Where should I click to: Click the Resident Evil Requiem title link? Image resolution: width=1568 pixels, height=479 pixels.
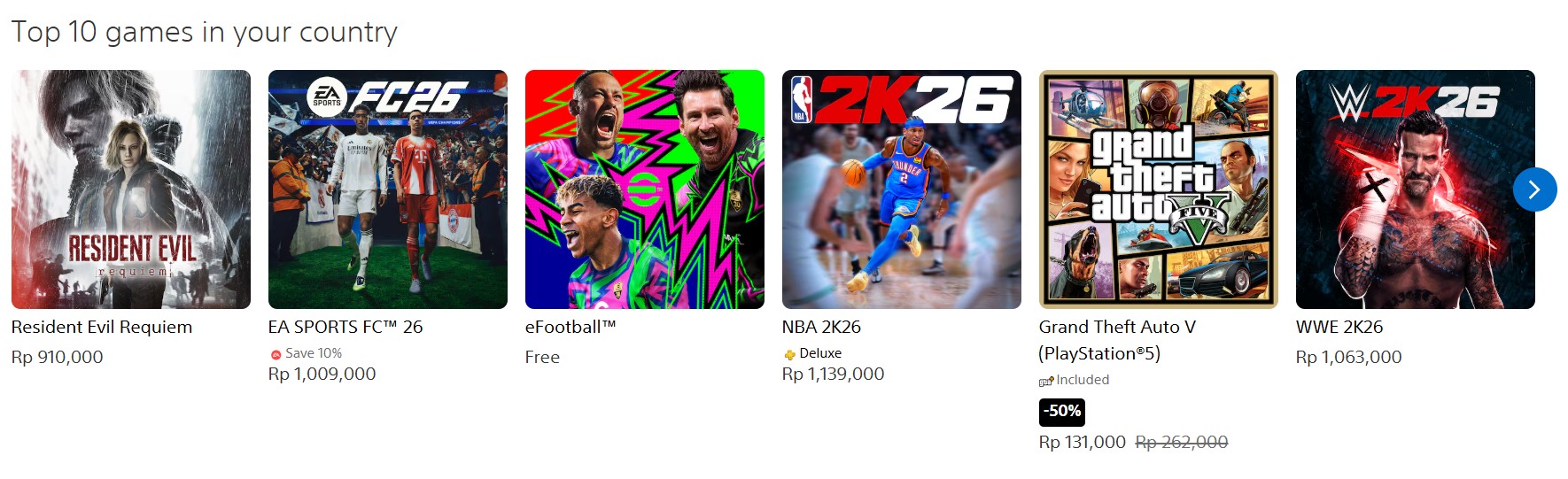102,327
